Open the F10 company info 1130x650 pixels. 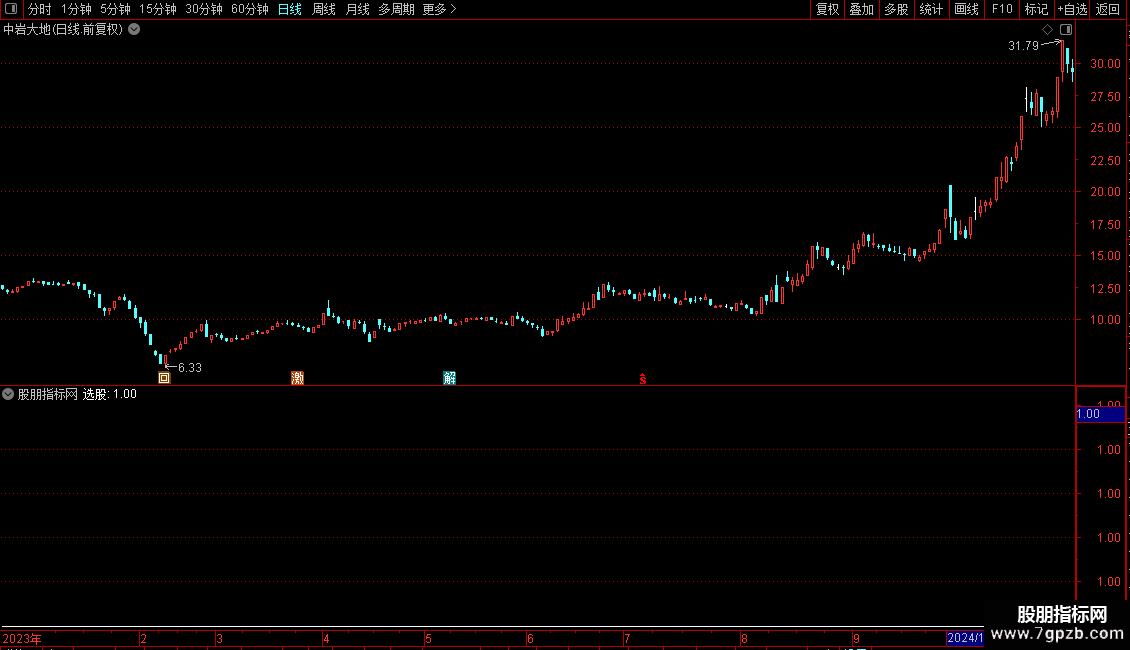click(x=1002, y=9)
